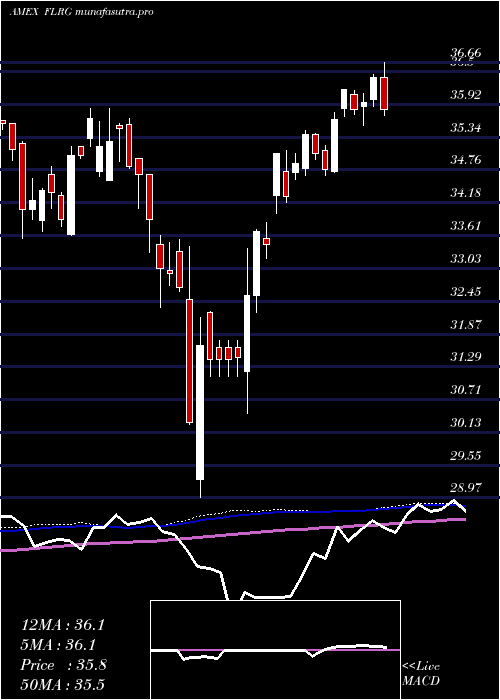Click the 'Price : 35.8' readout
500x700 pixels.
[63, 665]
